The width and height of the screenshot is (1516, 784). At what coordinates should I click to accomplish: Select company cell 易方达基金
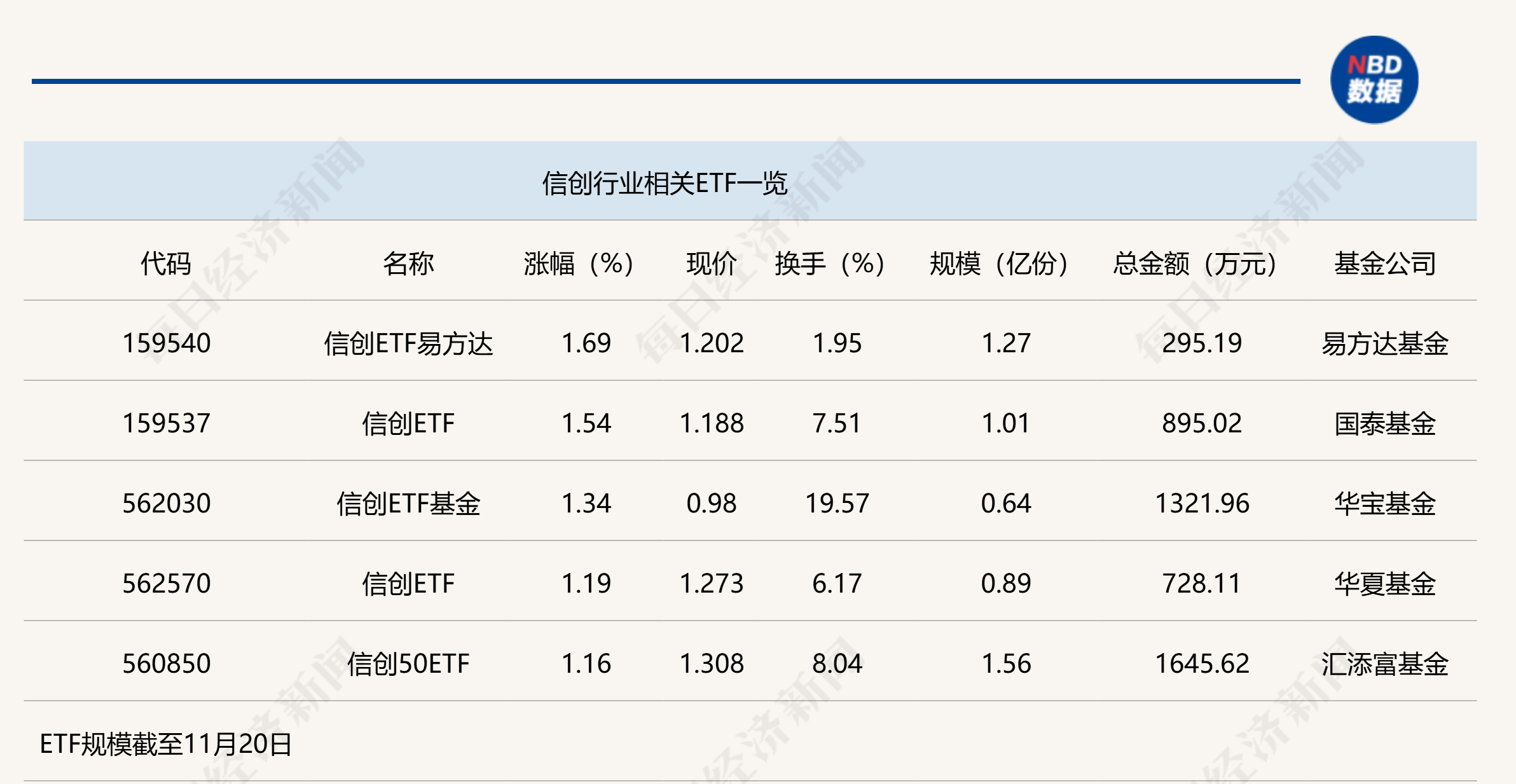coord(1385,343)
